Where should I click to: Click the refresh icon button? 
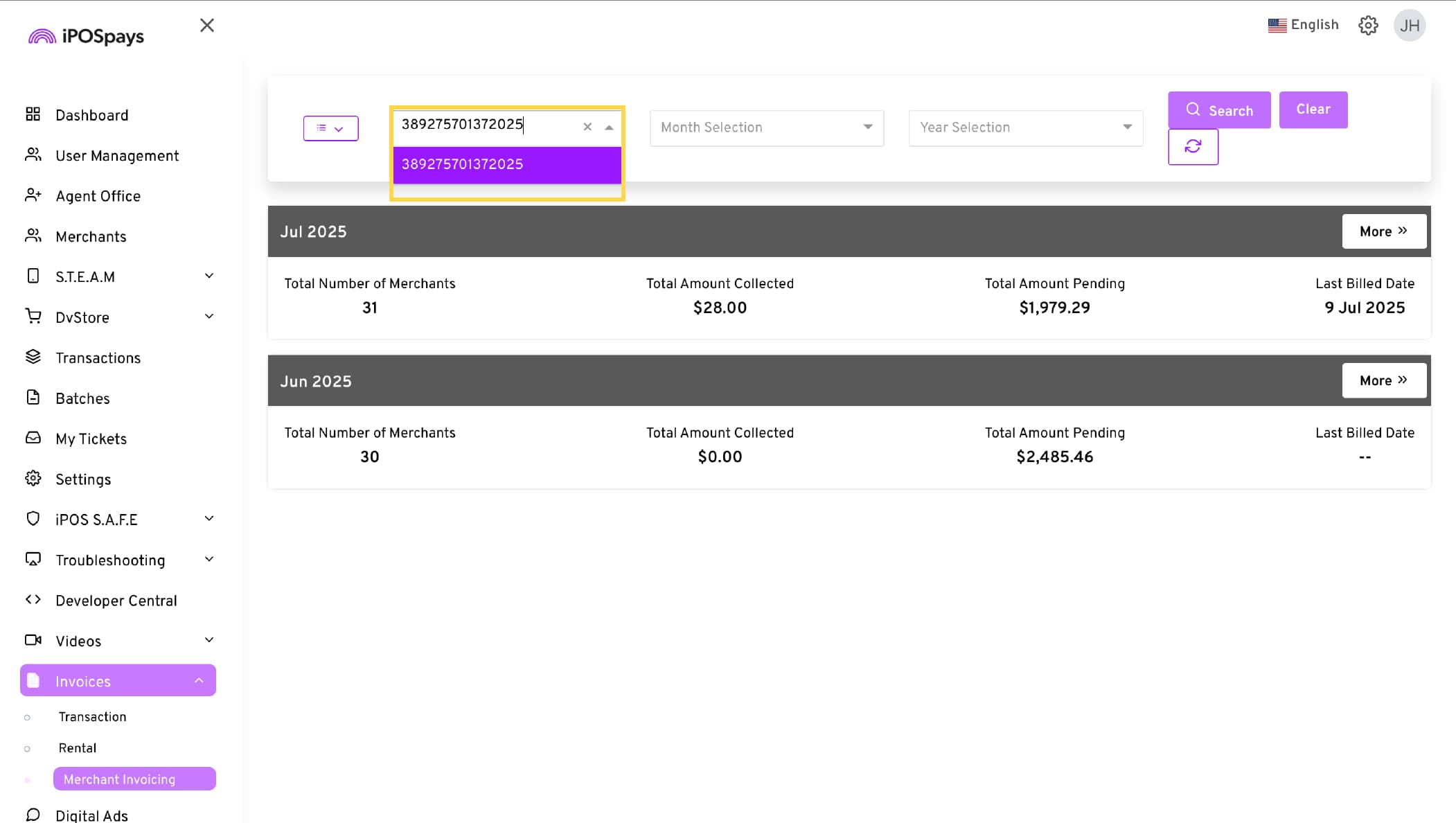[x=1193, y=147]
